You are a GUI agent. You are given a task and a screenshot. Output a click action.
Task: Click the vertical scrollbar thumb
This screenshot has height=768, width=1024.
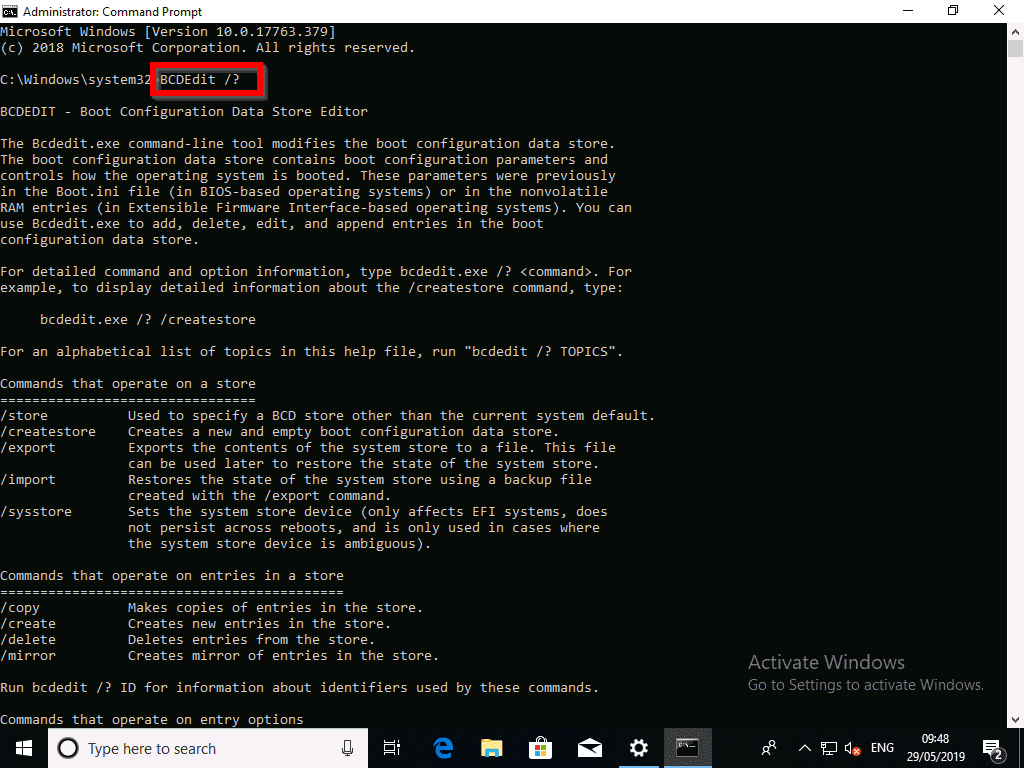(x=1015, y=49)
